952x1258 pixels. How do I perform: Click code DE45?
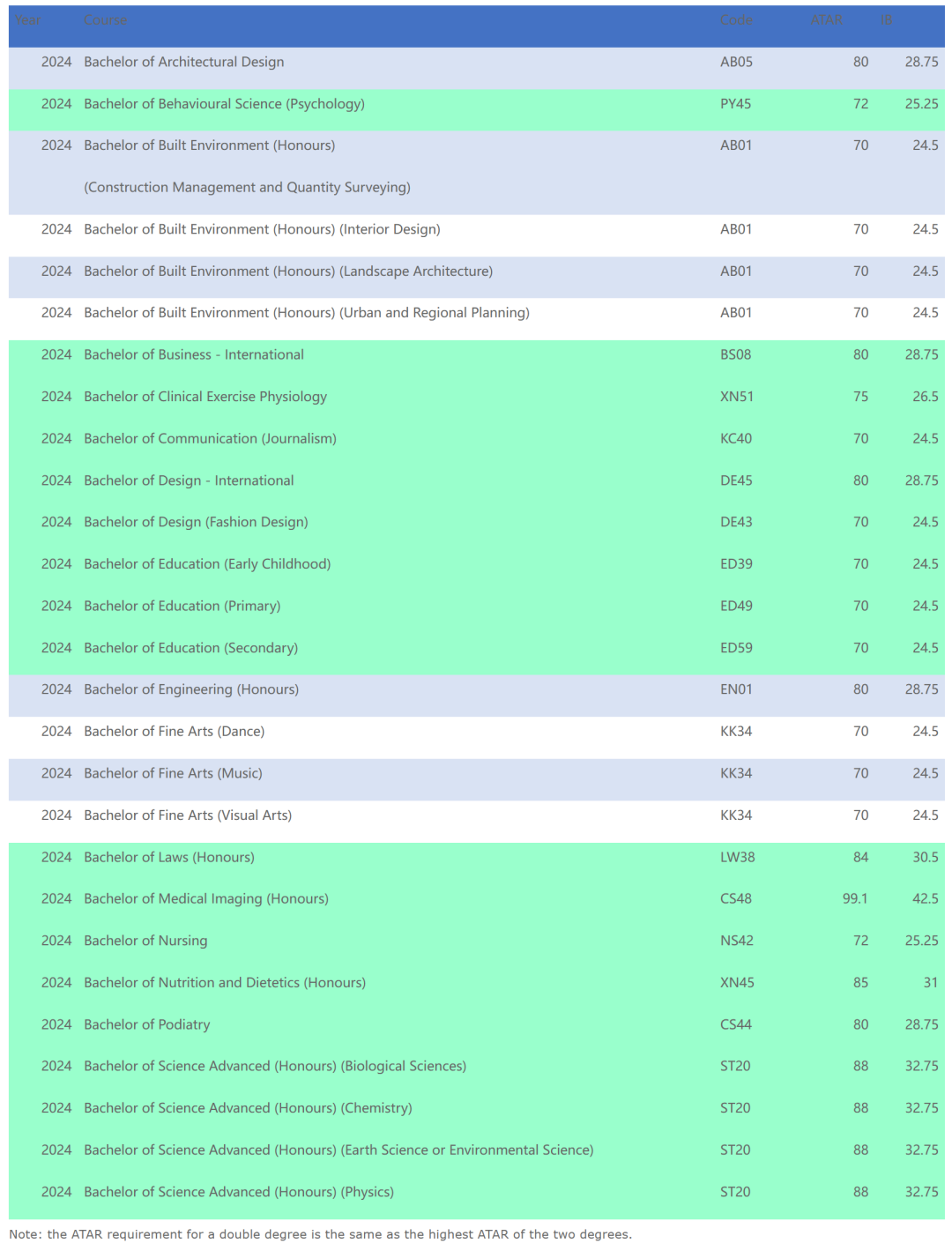pyautogui.click(x=736, y=480)
